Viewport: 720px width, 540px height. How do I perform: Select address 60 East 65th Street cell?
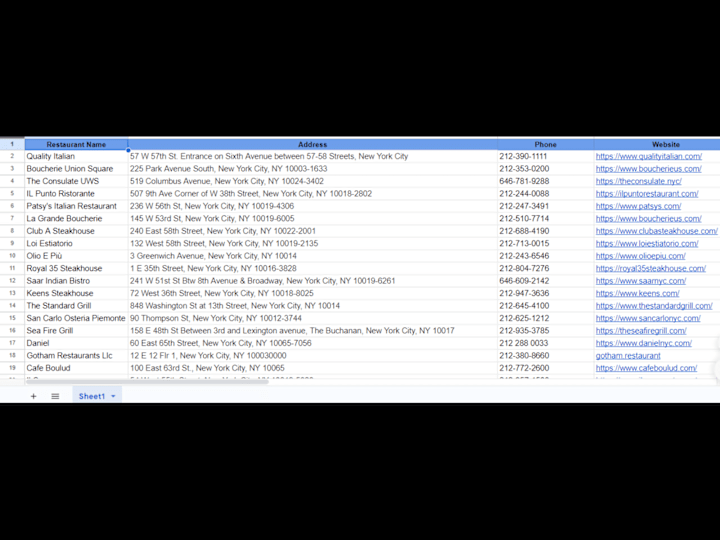tap(312, 343)
